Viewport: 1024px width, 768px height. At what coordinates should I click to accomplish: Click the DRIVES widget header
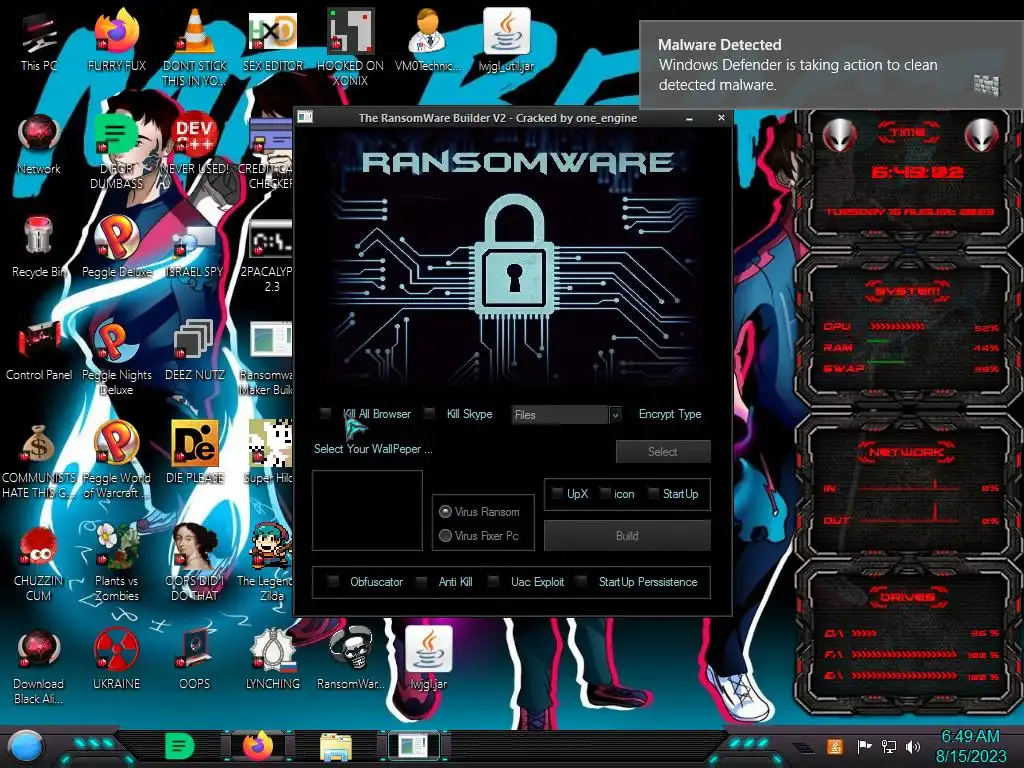[907, 596]
